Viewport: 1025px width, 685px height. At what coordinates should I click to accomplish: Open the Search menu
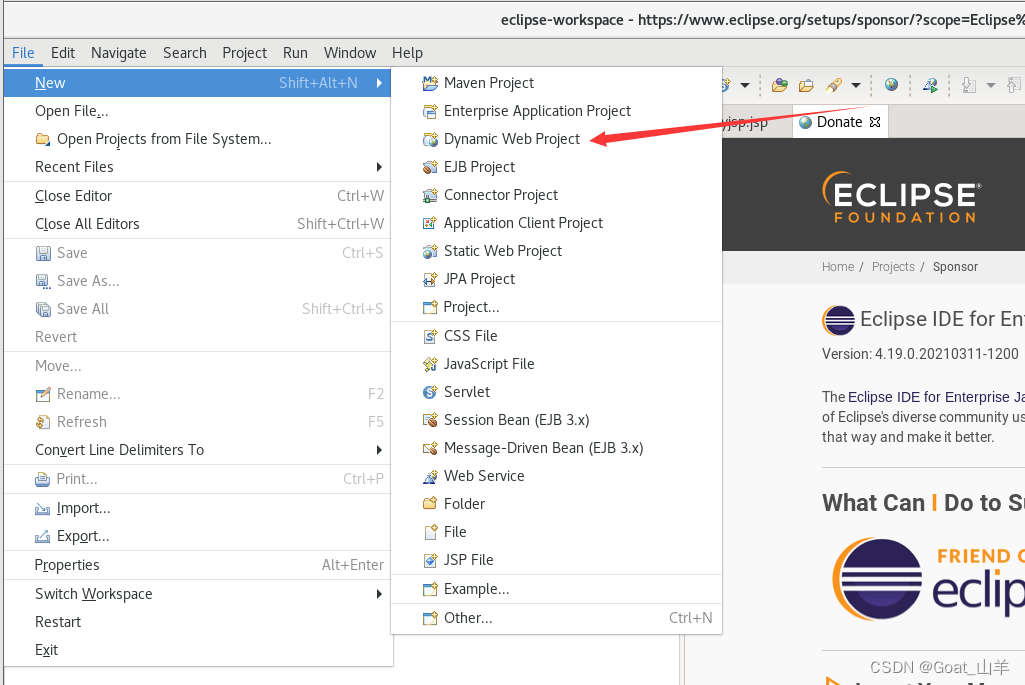click(x=184, y=53)
